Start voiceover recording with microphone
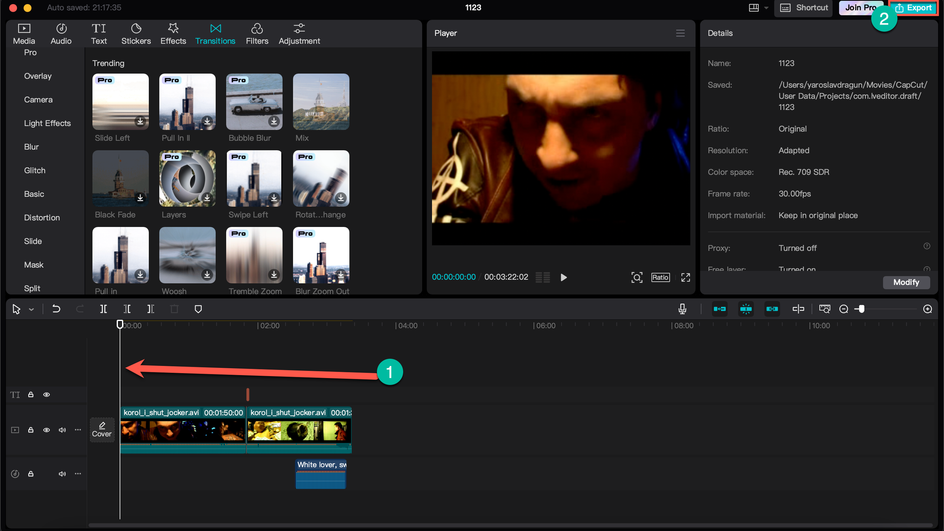Screen dimensions: 944x531 pos(682,309)
